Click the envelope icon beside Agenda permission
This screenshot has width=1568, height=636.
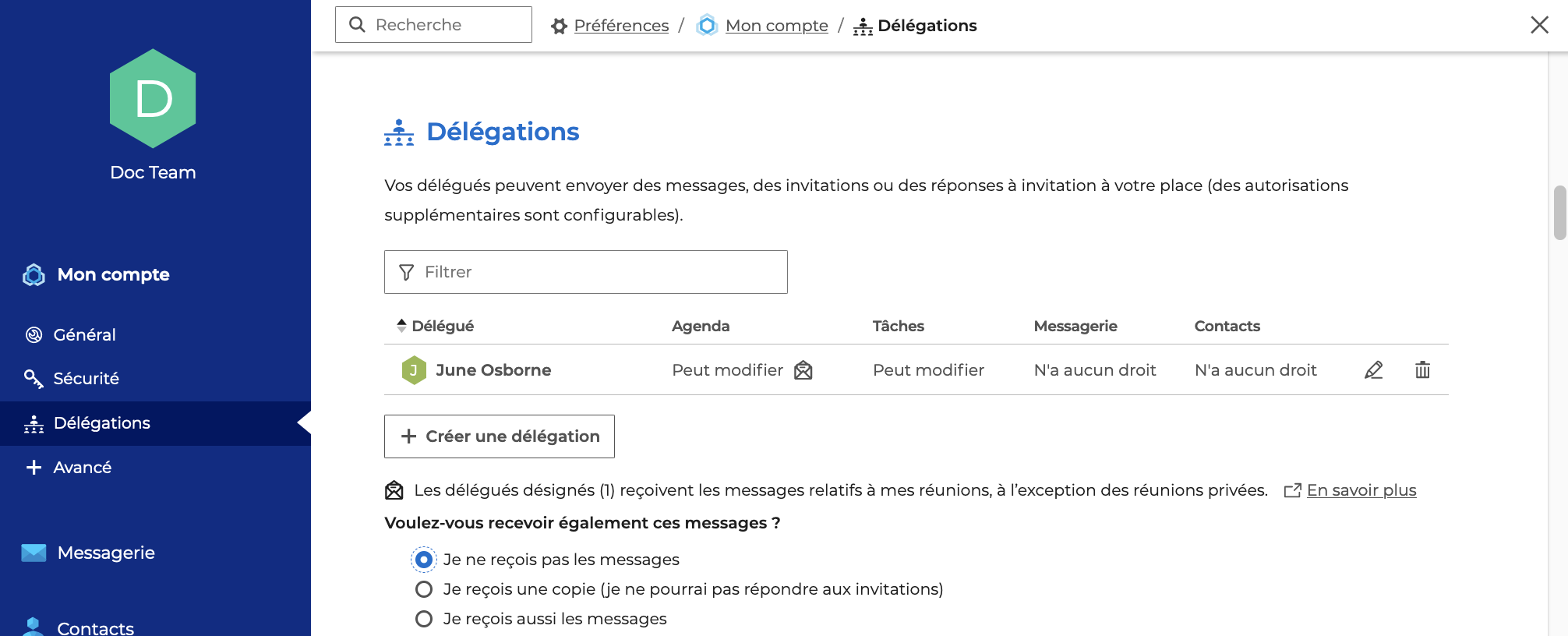803,370
